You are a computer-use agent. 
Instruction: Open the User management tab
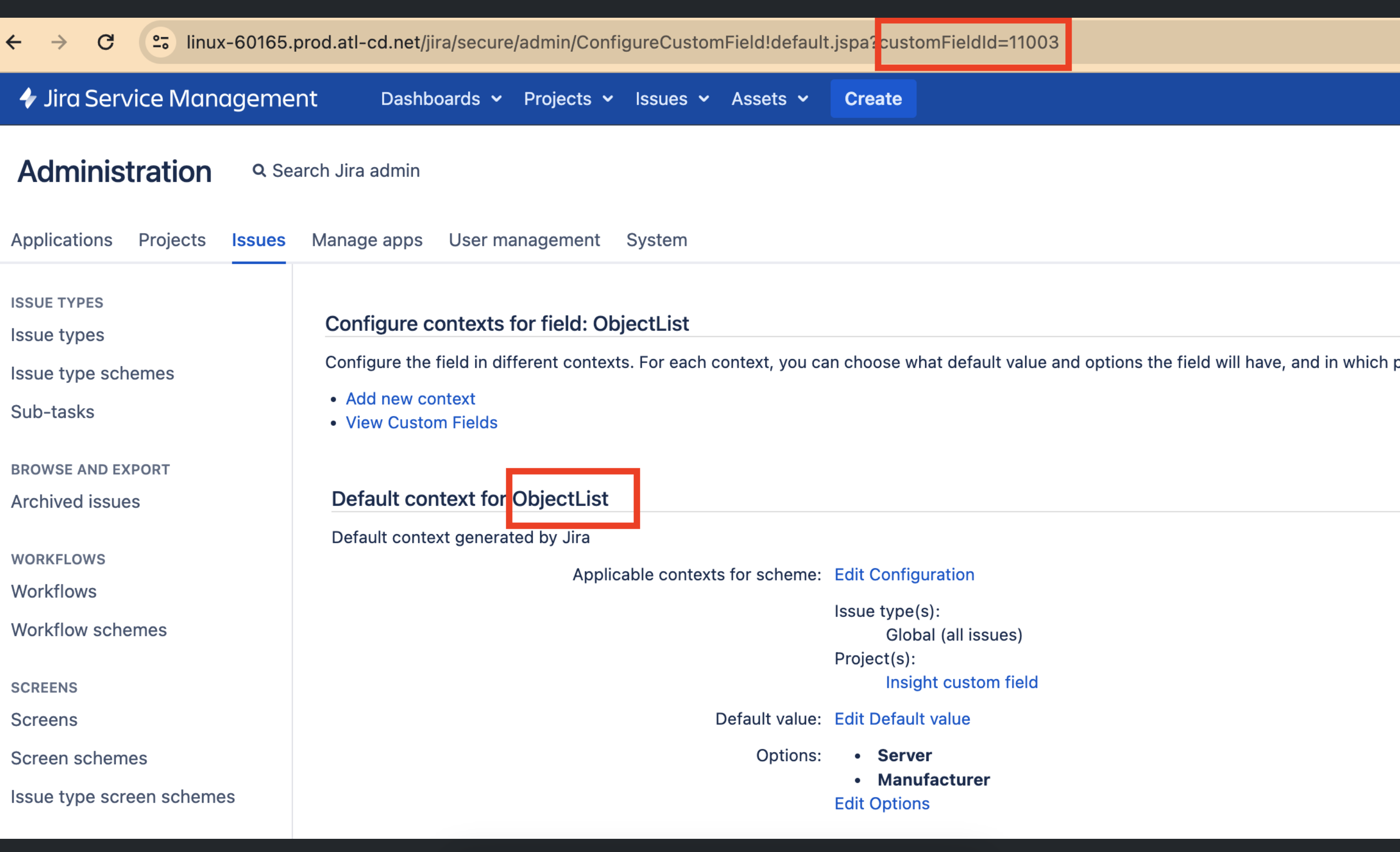pos(524,240)
